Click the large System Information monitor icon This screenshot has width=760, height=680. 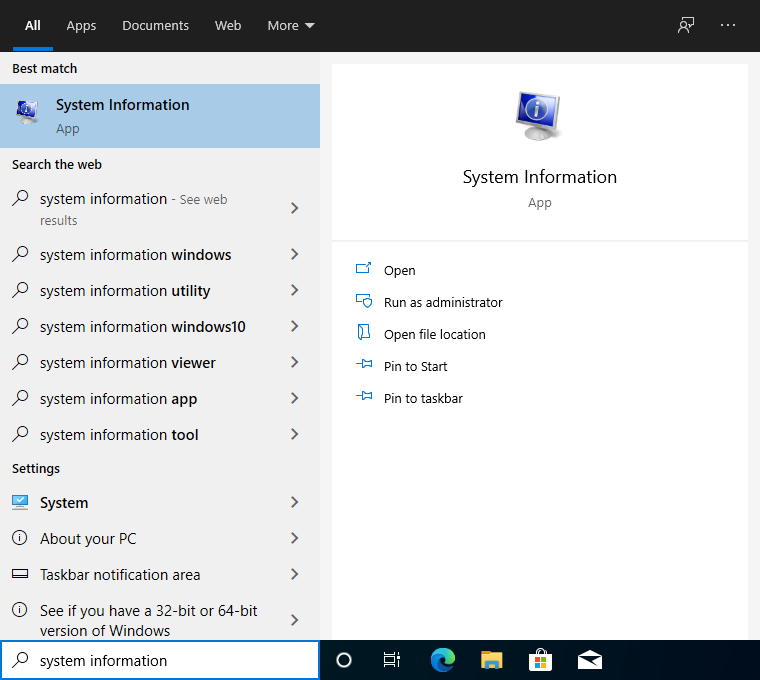click(x=538, y=116)
